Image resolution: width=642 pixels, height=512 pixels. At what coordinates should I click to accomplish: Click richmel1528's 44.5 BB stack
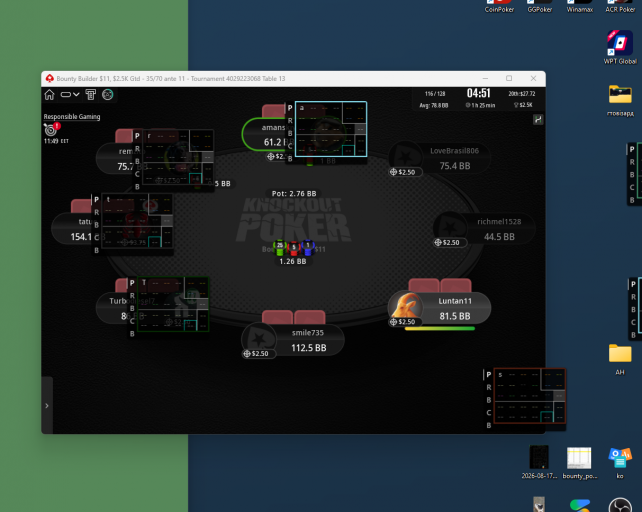[x=499, y=237]
